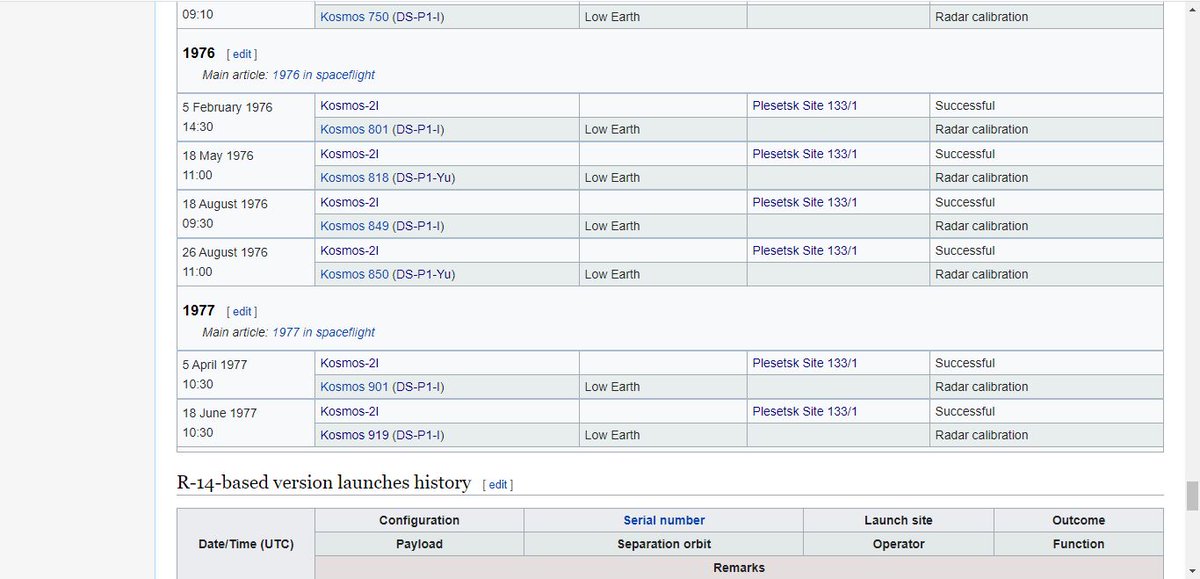Select the 26 August 1976 date cell
This screenshot has height=579, width=1200.
[246, 262]
